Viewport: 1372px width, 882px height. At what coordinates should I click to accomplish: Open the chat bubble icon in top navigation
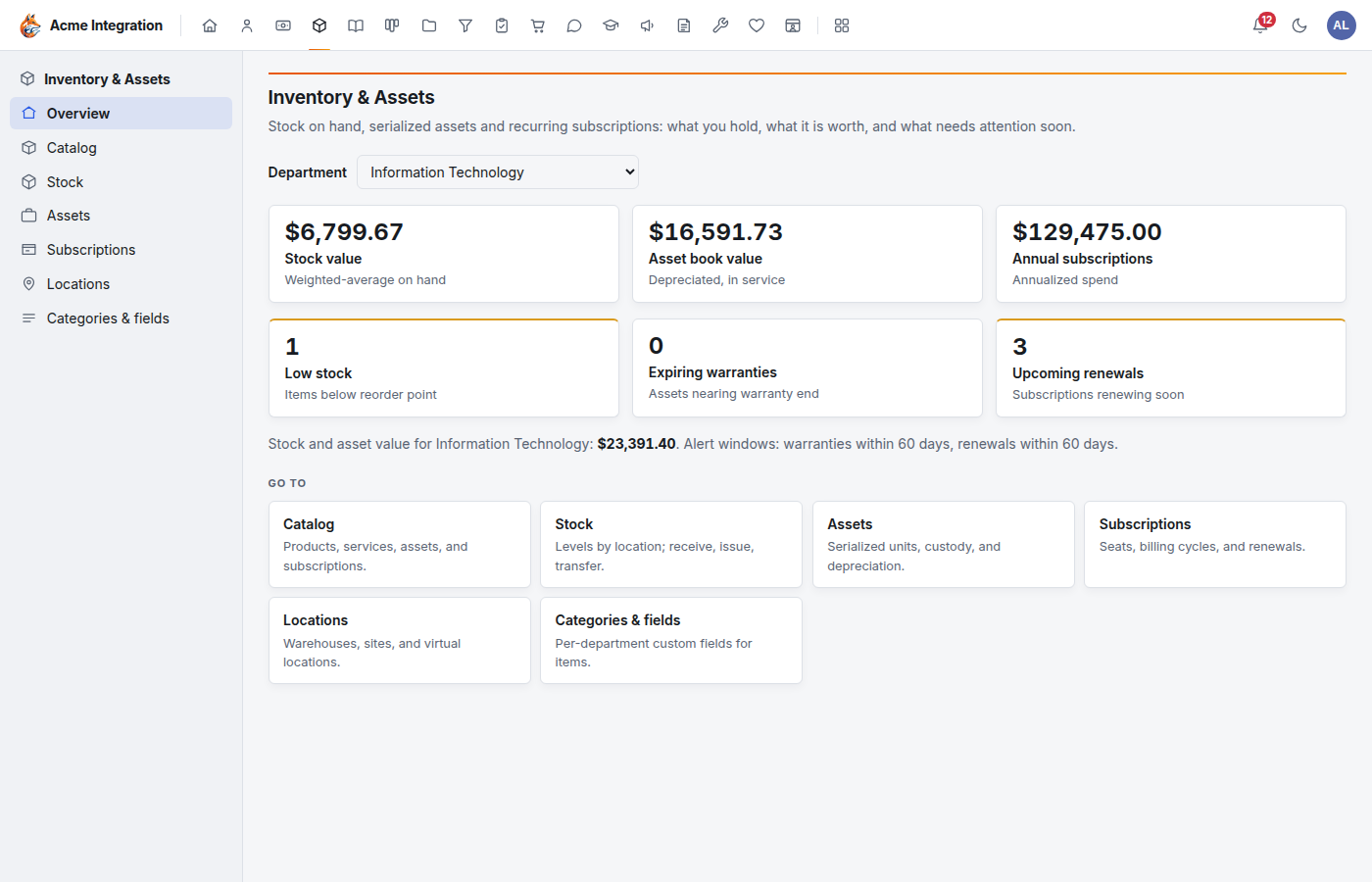click(x=574, y=25)
